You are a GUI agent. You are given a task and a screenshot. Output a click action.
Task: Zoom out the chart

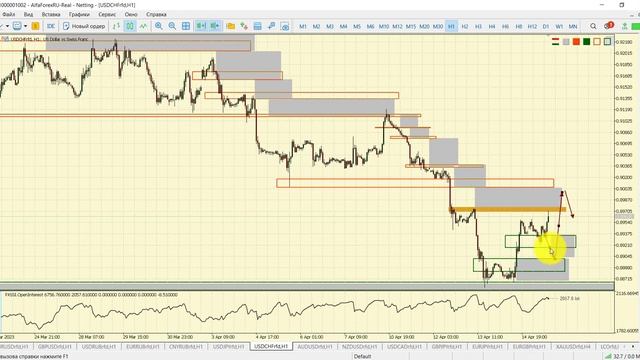point(172,26)
